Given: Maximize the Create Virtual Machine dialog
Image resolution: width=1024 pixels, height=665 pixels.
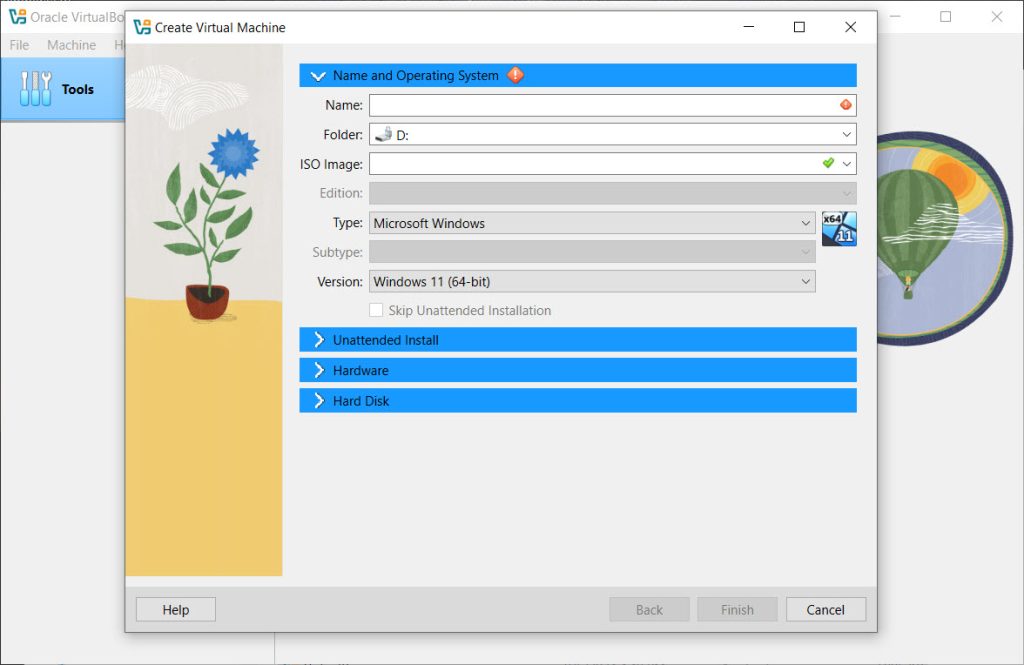Looking at the screenshot, I should (x=799, y=27).
